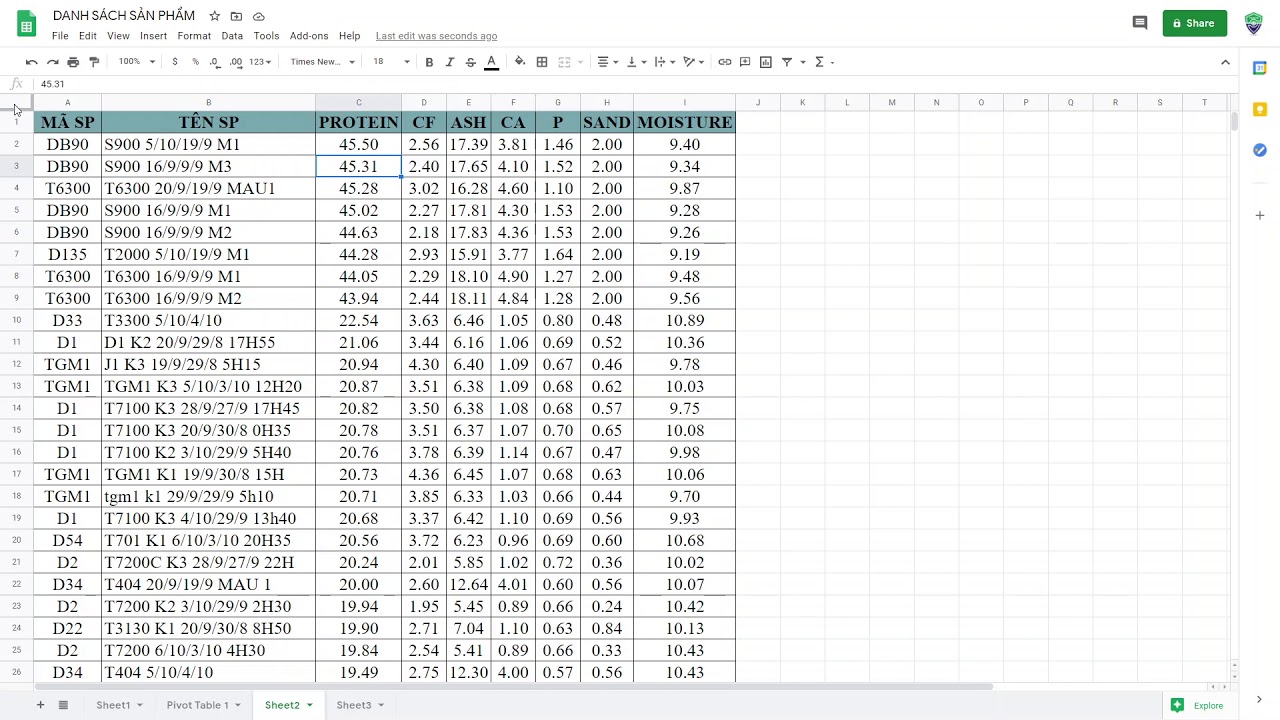Open the Insert menu
The width and height of the screenshot is (1280, 720).
point(153,36)
